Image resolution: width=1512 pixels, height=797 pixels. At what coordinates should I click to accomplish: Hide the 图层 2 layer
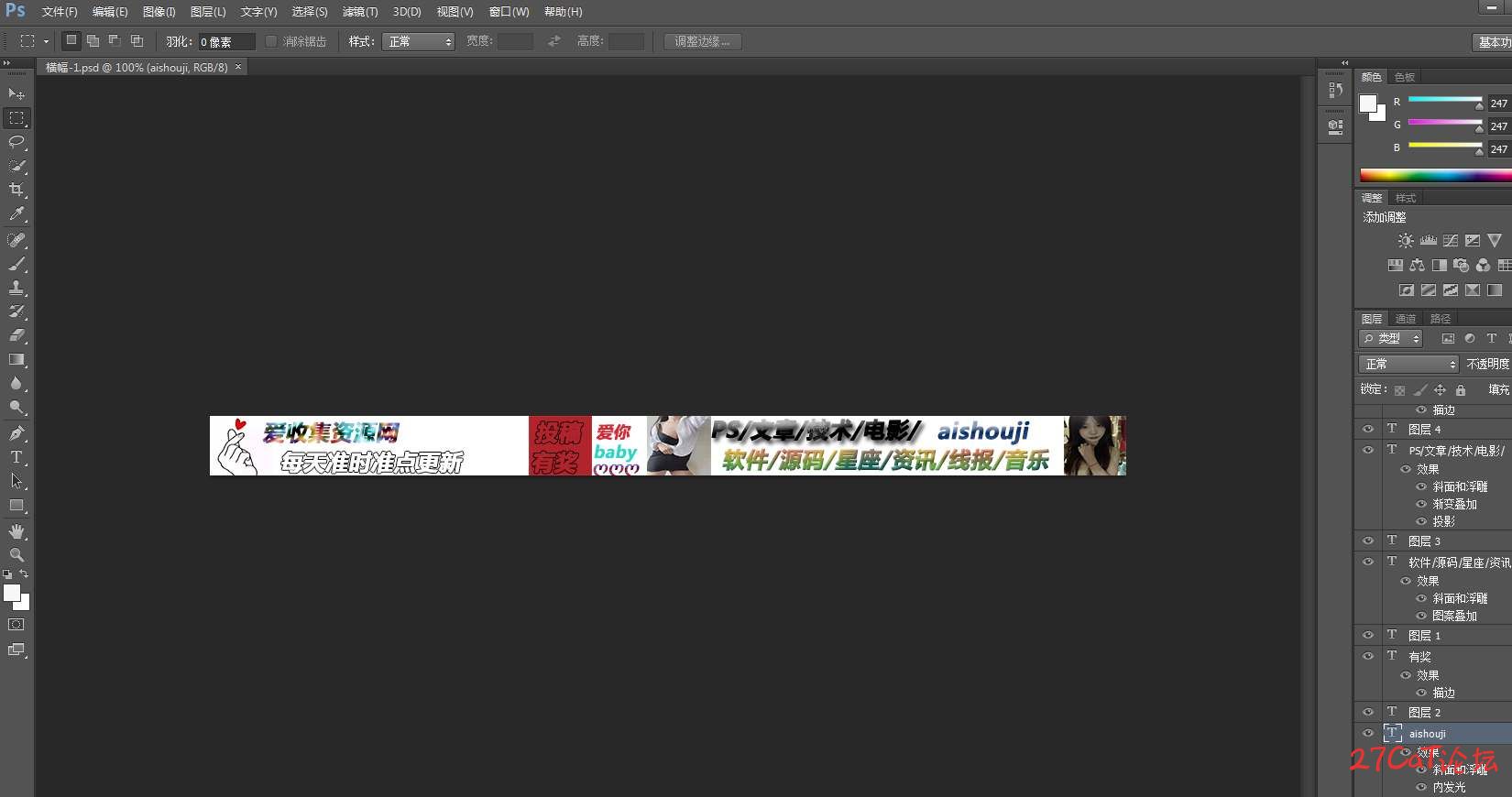(x=1368, y=712)
